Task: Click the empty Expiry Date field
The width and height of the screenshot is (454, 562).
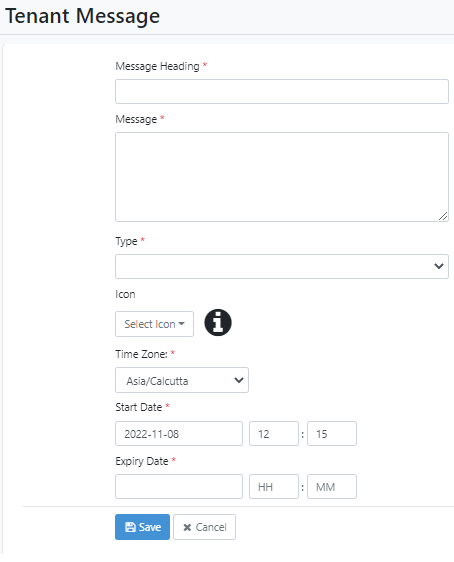Action: [x=179, y=487]
